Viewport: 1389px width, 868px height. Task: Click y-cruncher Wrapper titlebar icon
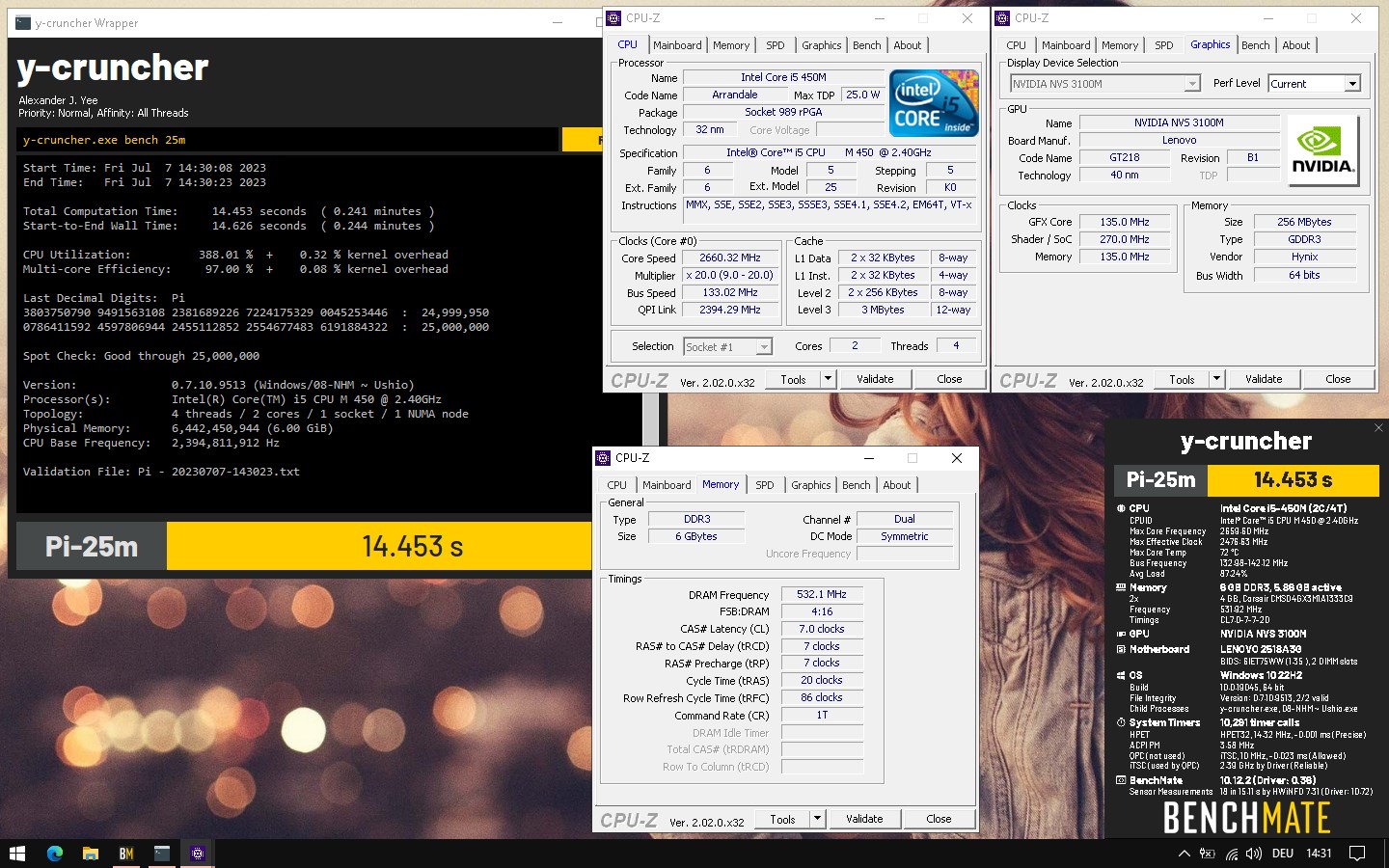click(23, 22)
